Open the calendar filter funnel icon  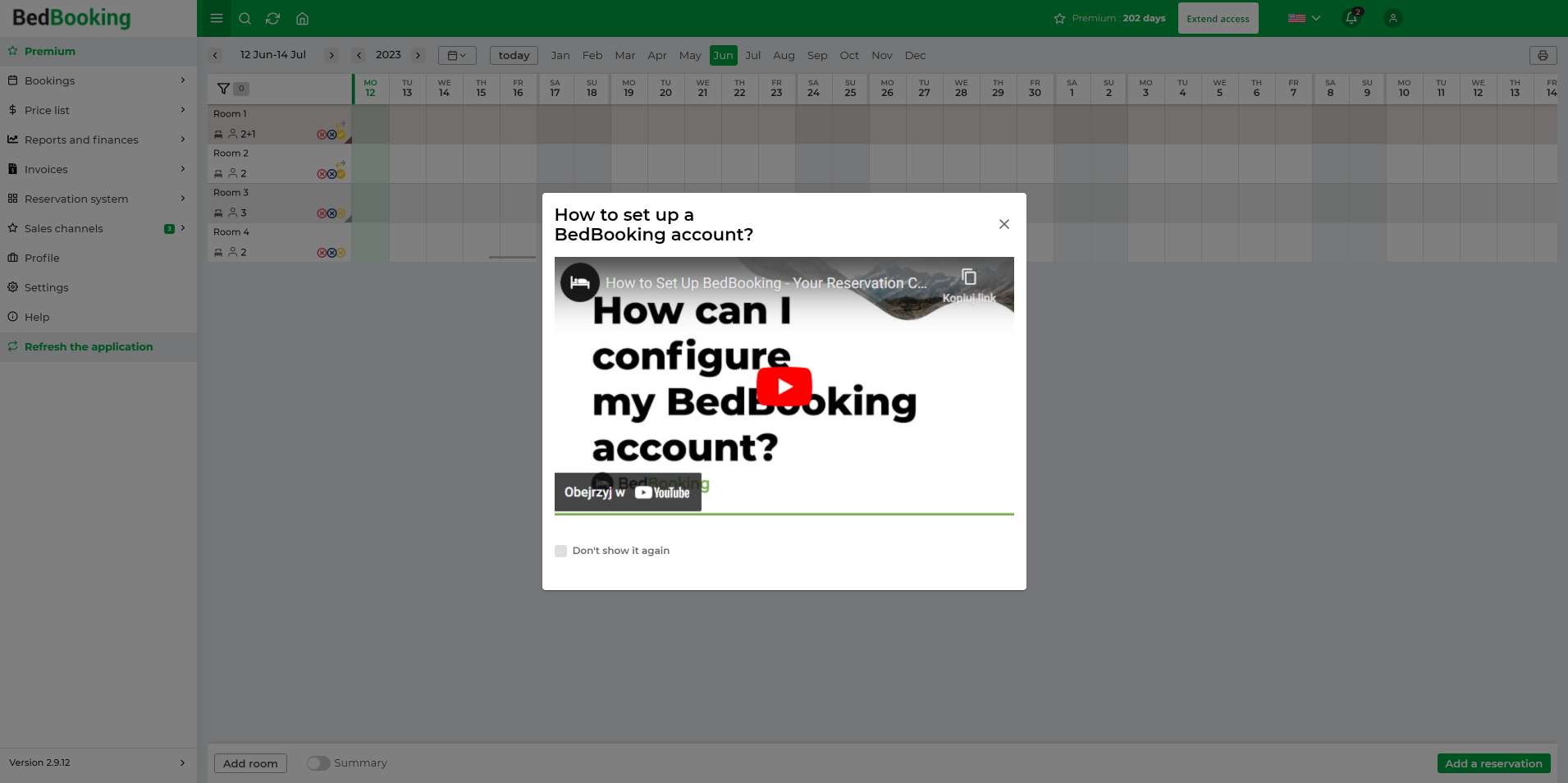click(223, 89)
